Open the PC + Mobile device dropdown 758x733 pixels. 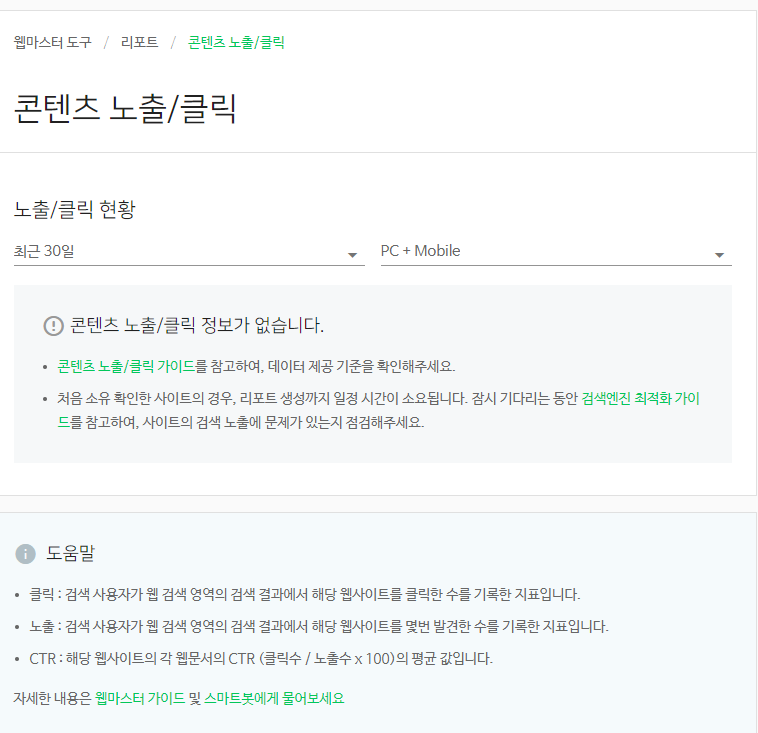(x=556, y=252)
